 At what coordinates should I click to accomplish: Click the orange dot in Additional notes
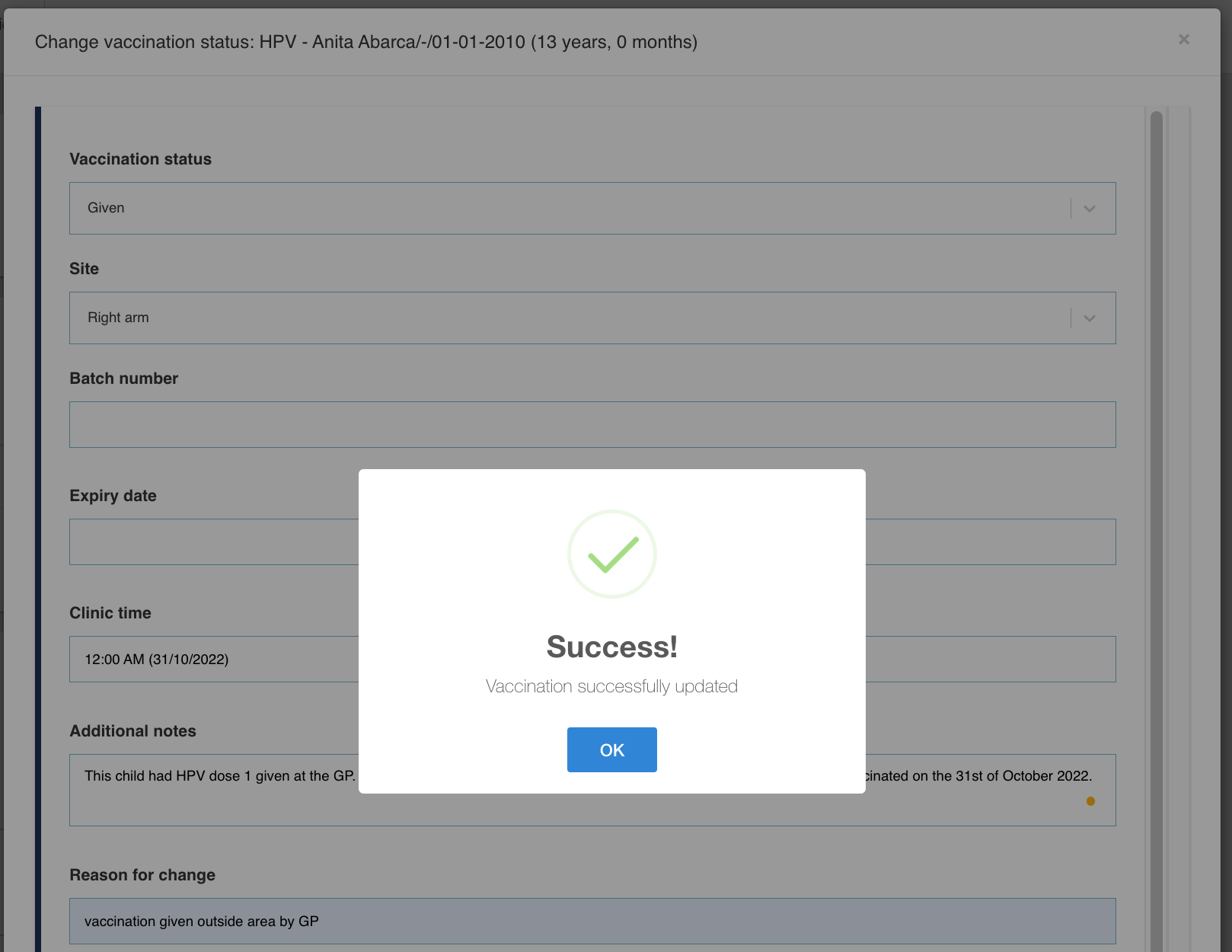(1090, 801)
